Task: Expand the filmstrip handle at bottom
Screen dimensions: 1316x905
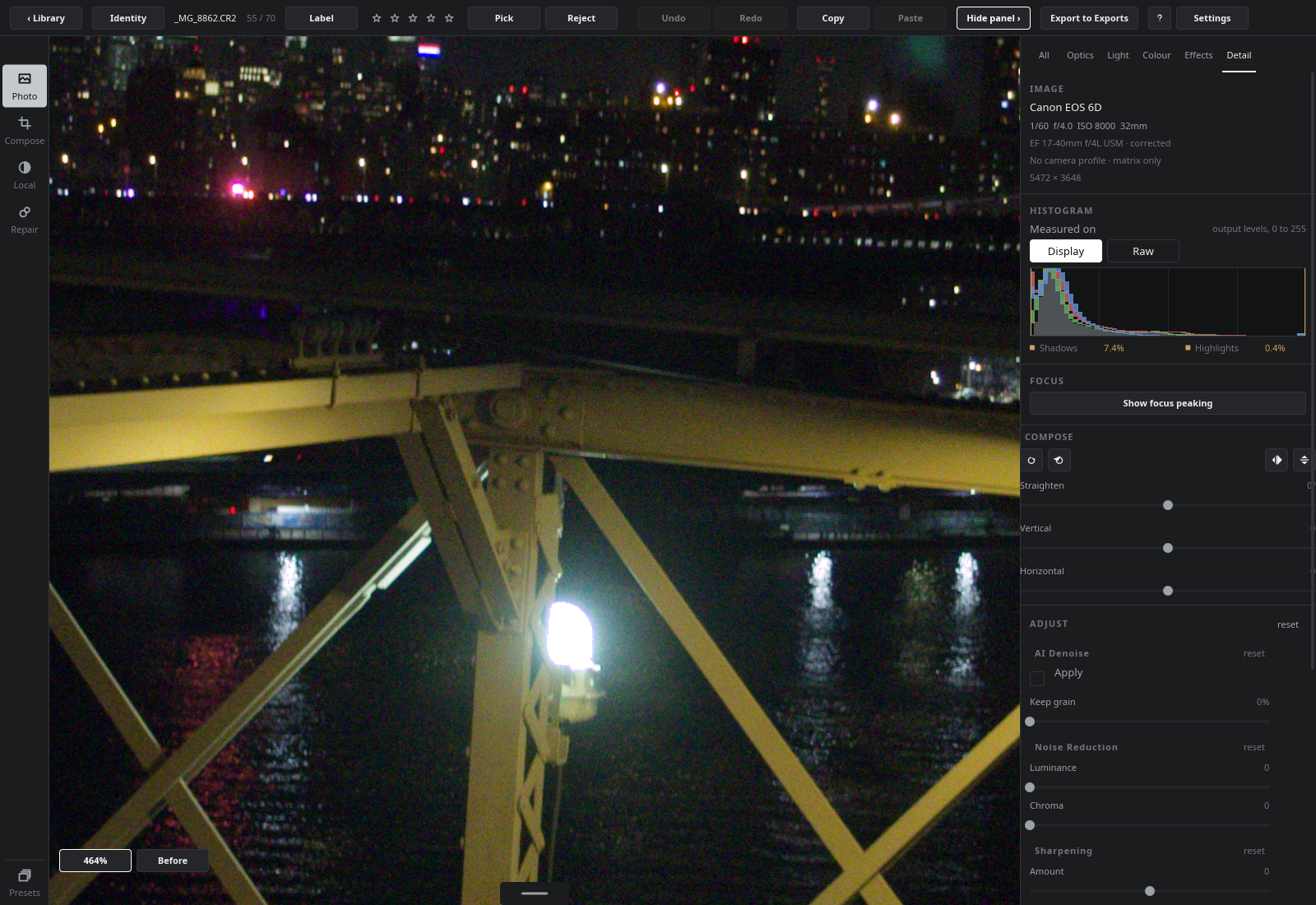Action: tap(535, 893)
